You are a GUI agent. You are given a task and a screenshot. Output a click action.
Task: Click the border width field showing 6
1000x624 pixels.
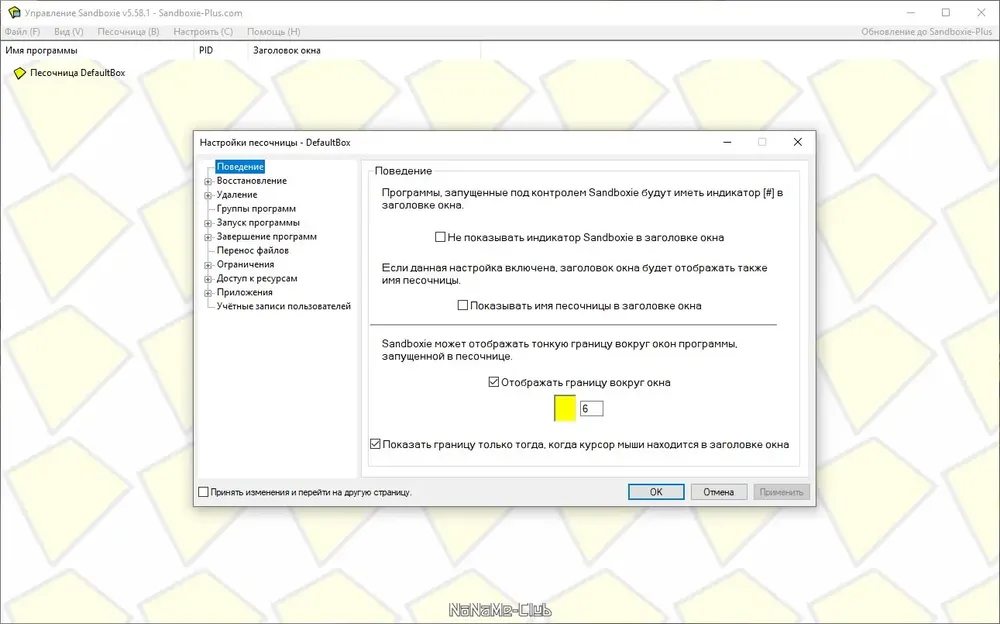tap(591, 408)
